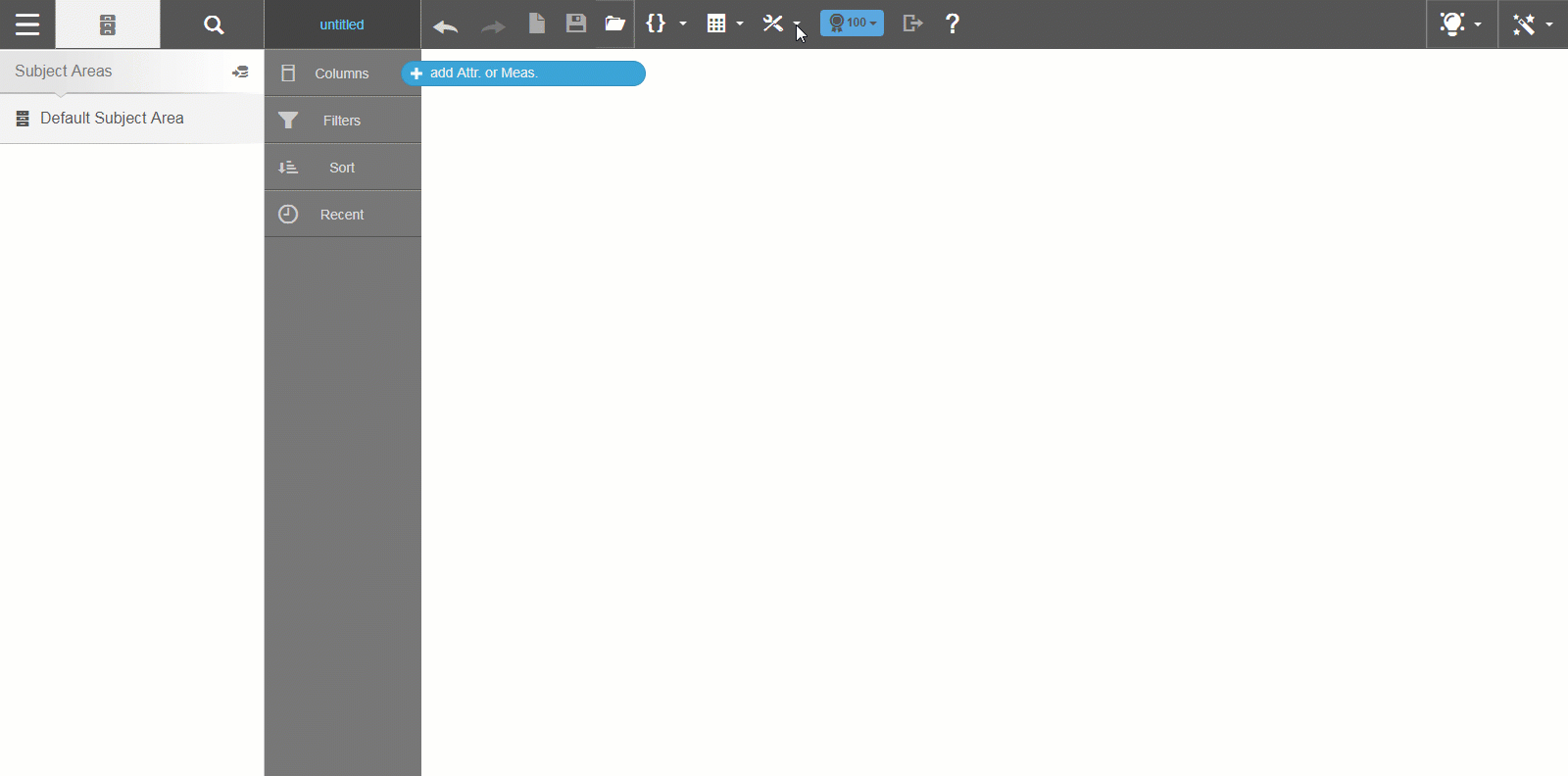Expand the lightbulb dropdown arrow
This screenshot has width=1568, height=776.
1478,24
